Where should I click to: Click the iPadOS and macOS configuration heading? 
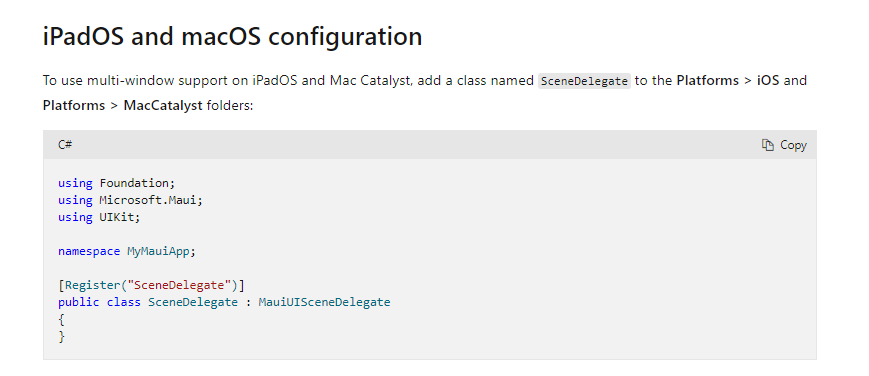[232, 37]
